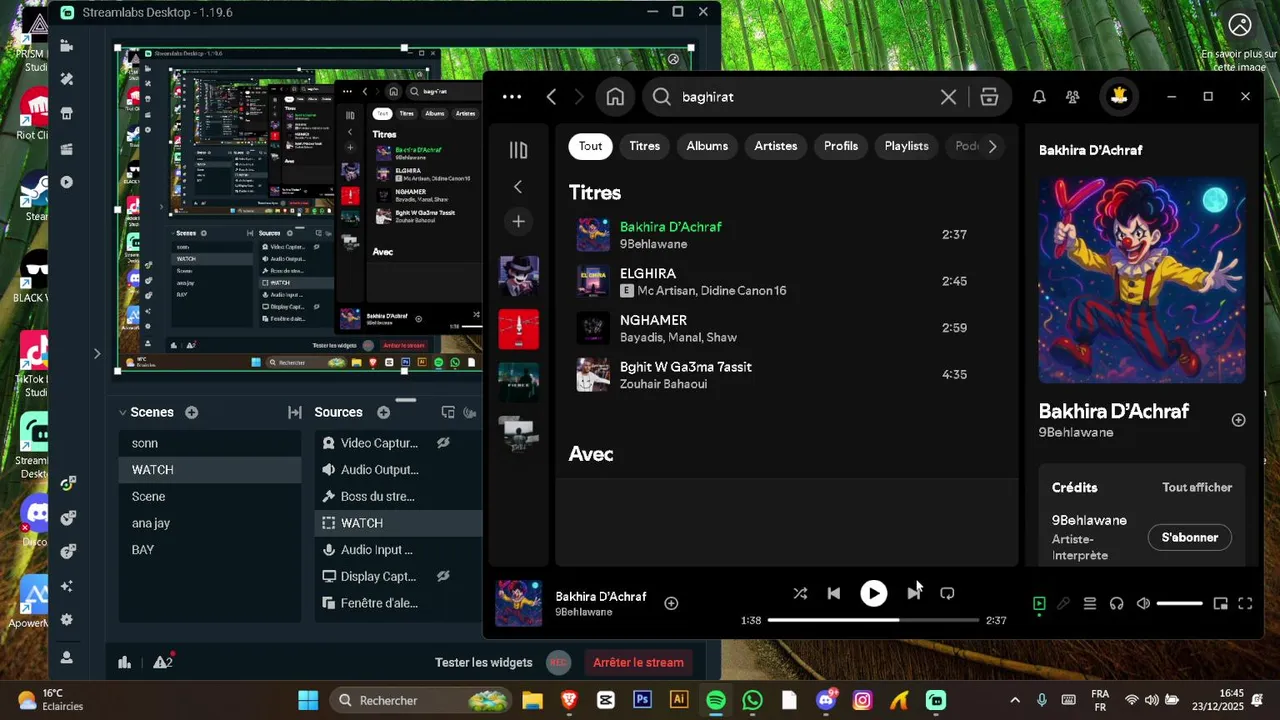The image size is (1280, 720).
Task: Open the red playlist thumbnail in Spotify sidebar
Action: tap(519, 329)
